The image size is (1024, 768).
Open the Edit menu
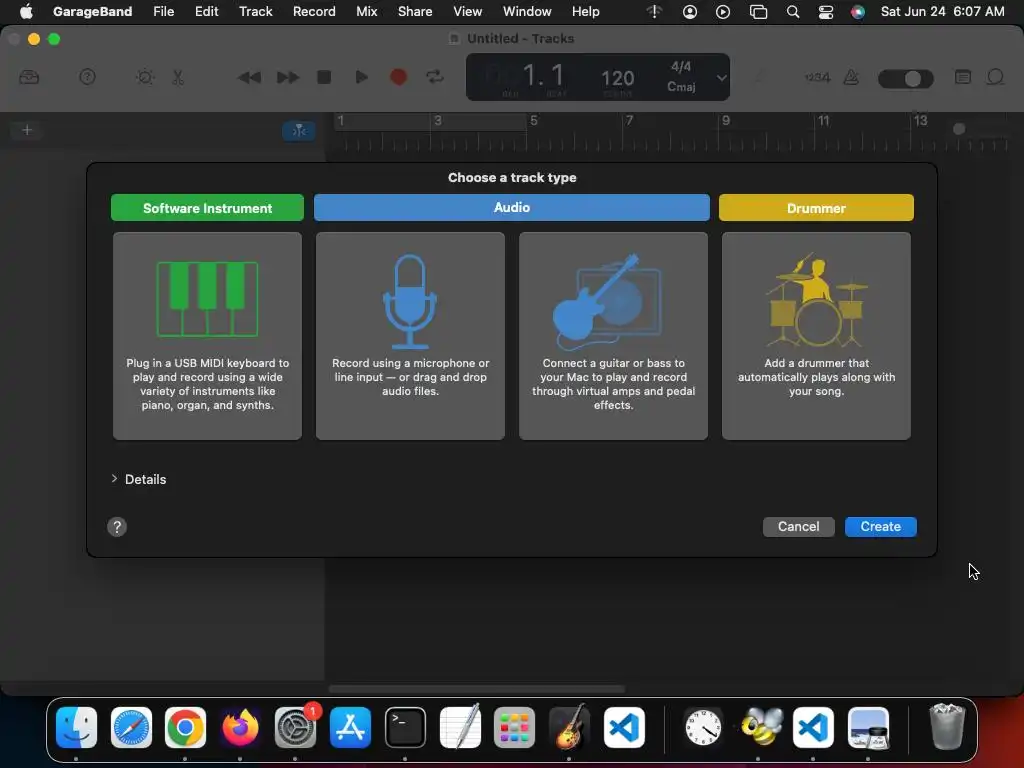point(206,11)
